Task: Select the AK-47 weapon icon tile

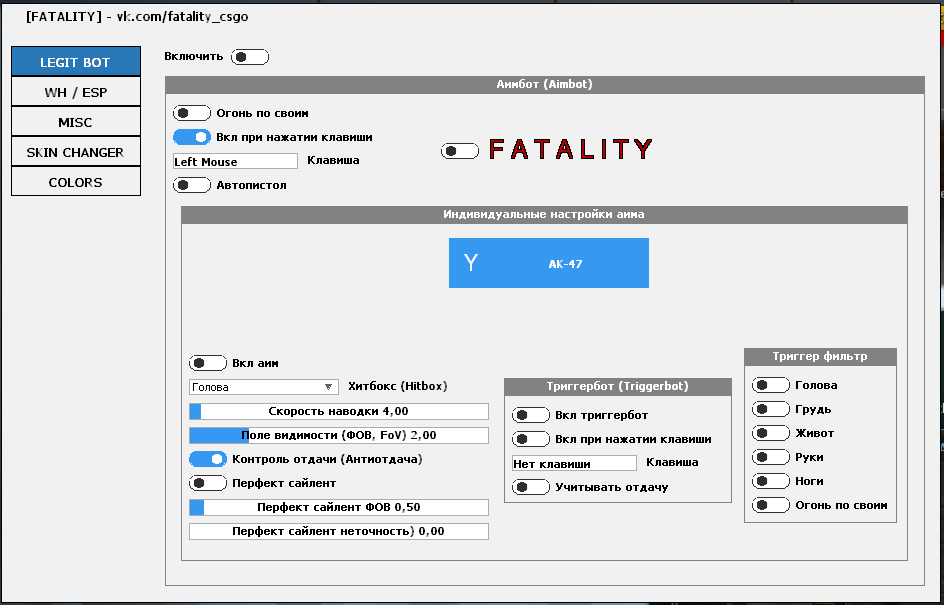Action: point(548,263)
